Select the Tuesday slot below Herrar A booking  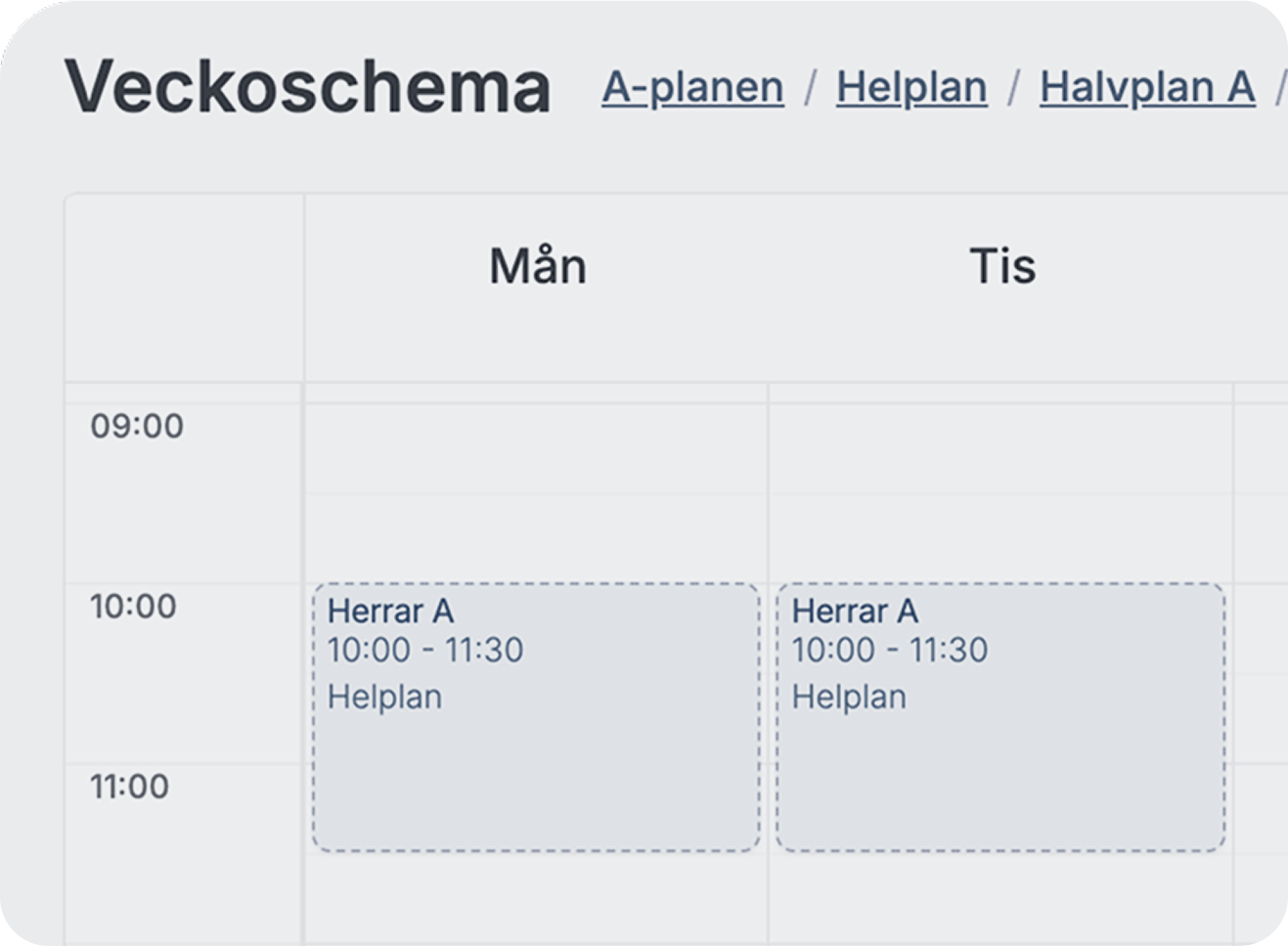pos(1000,898)
